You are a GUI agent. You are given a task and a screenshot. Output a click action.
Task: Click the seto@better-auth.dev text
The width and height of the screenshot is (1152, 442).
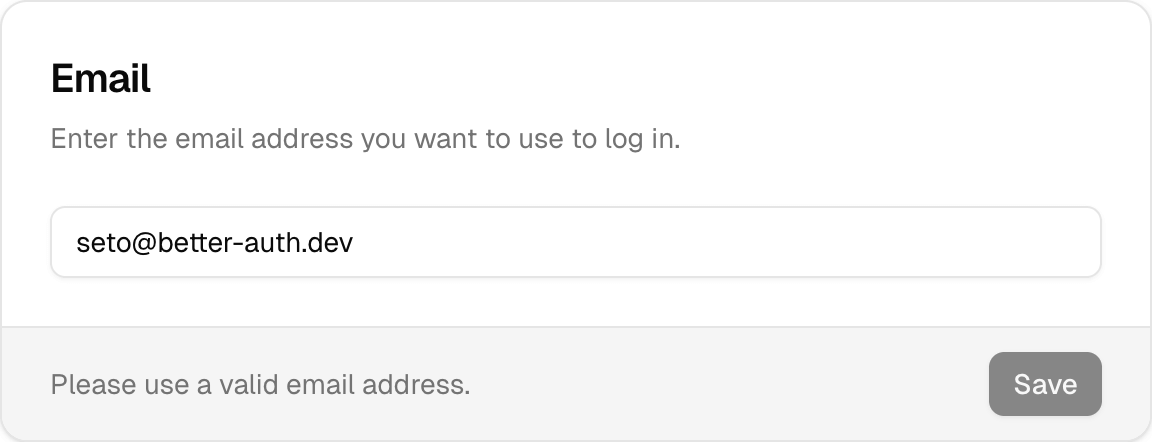point(214,242)
